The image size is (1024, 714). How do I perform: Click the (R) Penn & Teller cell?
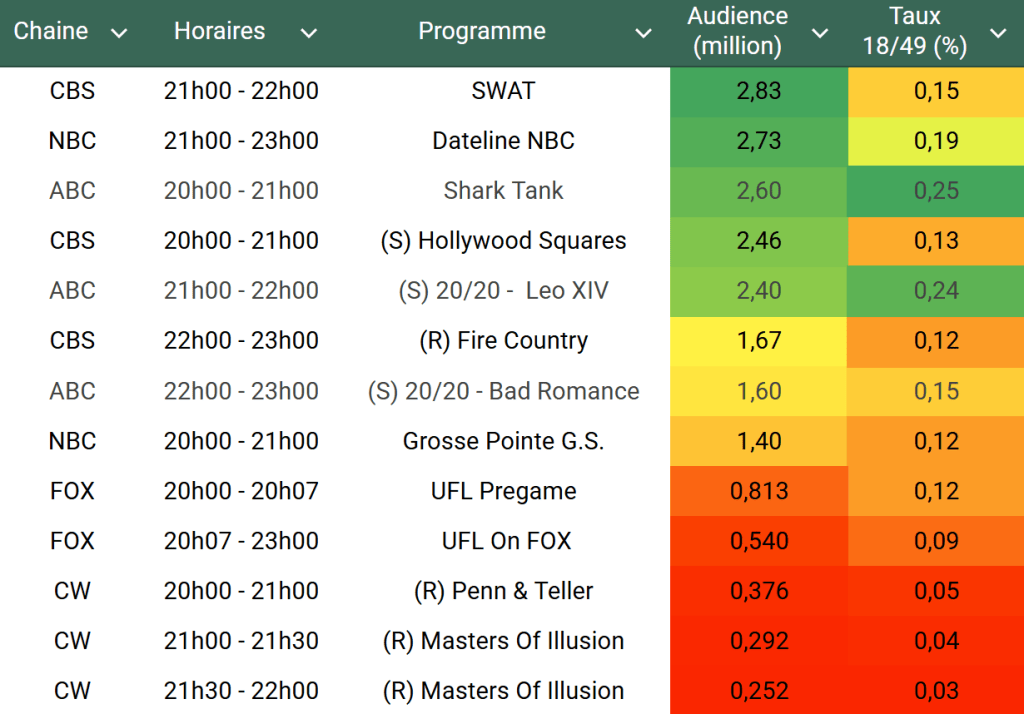click(503, 591)
